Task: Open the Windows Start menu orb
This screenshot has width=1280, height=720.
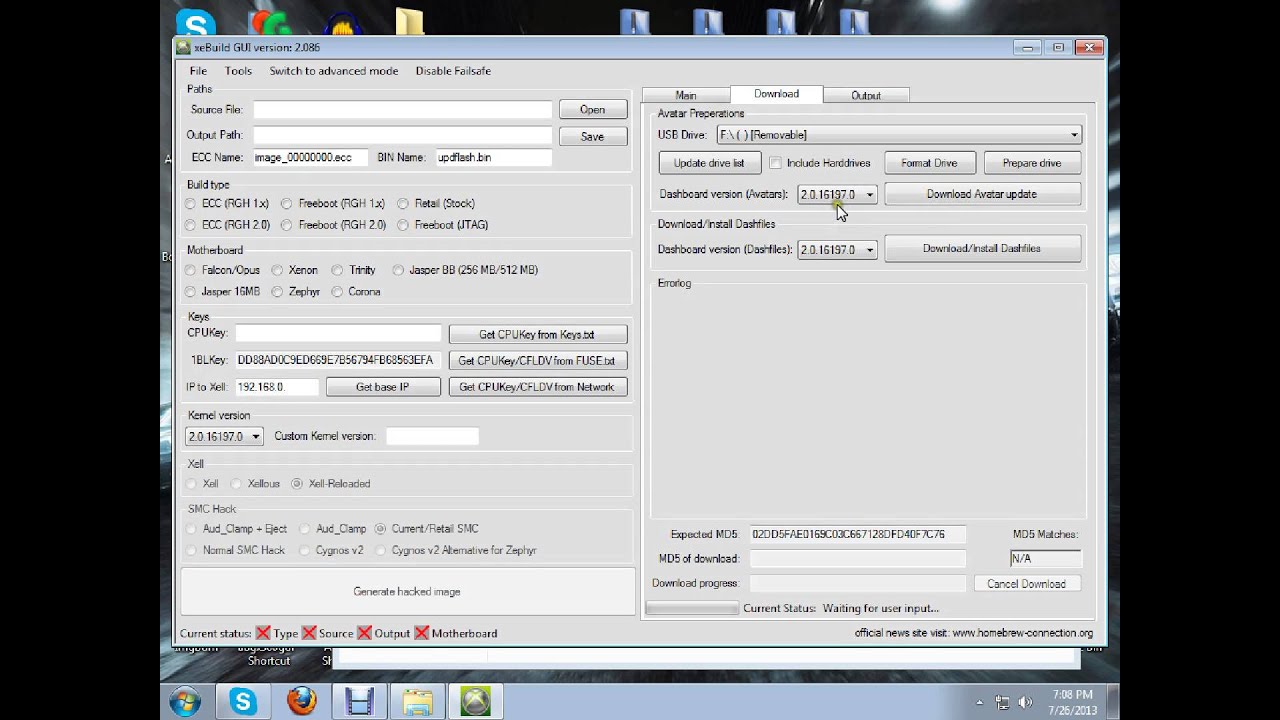Action: coord(185,702)
